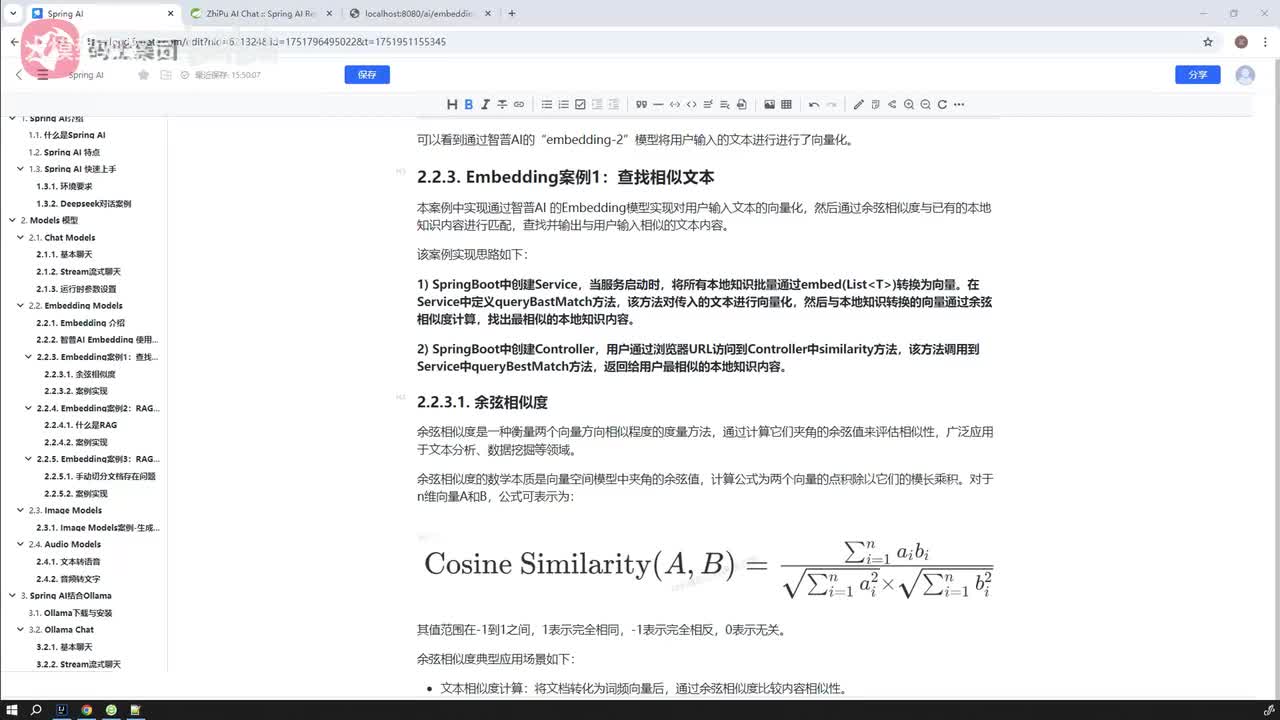Refresh the editor with circular arrow
This screenshot has width=1280, height=720.
coord(942,104)
